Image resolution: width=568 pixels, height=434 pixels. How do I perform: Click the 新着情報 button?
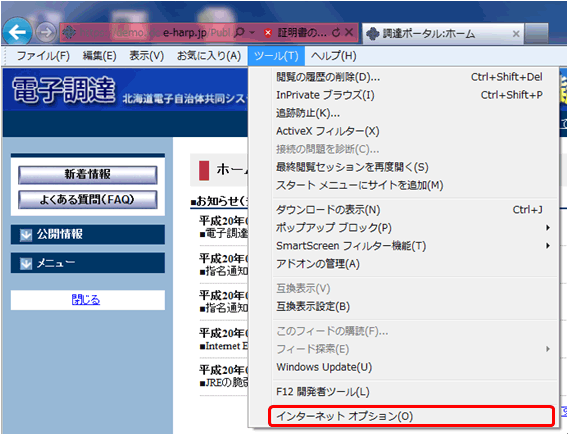[x=88, y=175]
